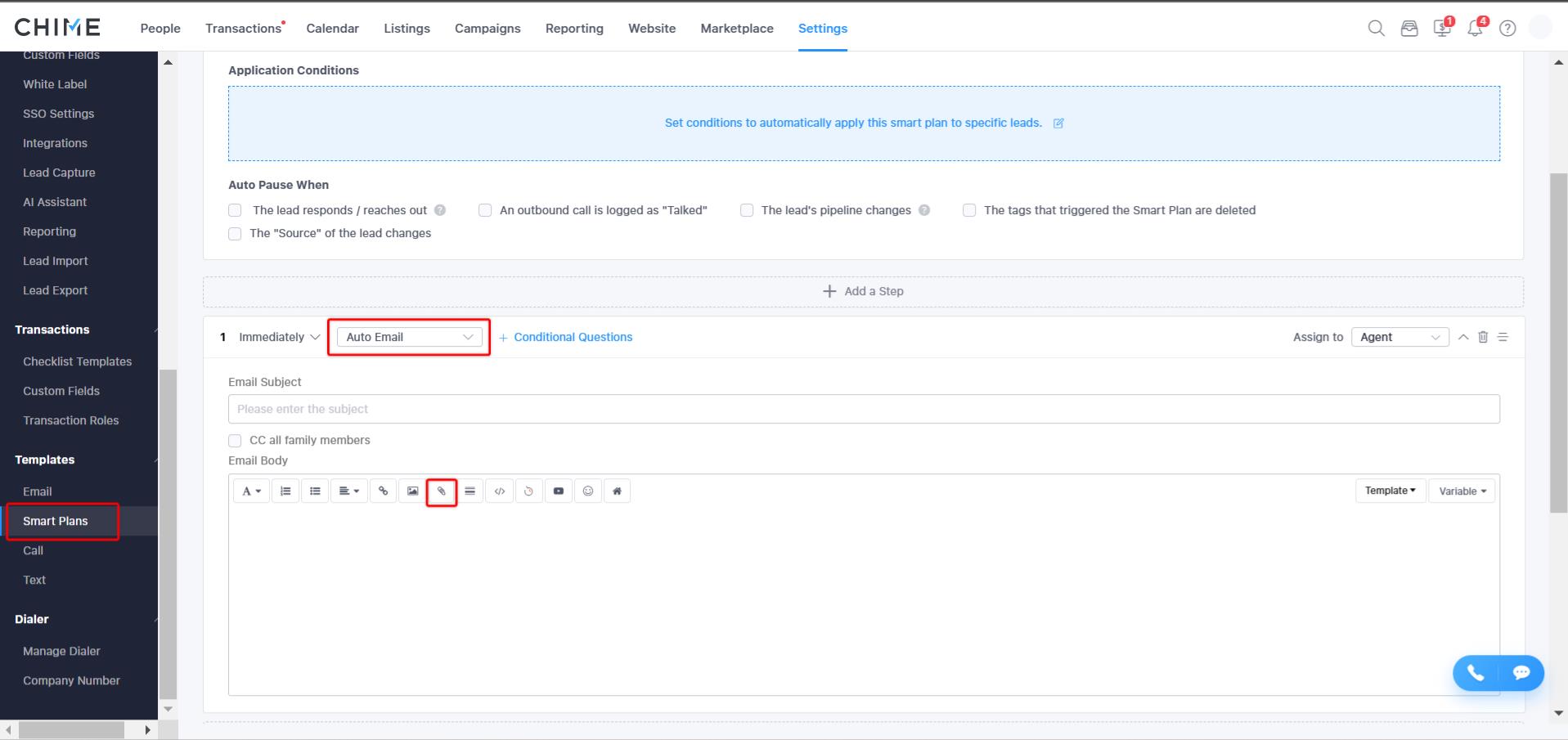
Task: Open the 'Immediately' timing dropdown
Action: [278, 336]
